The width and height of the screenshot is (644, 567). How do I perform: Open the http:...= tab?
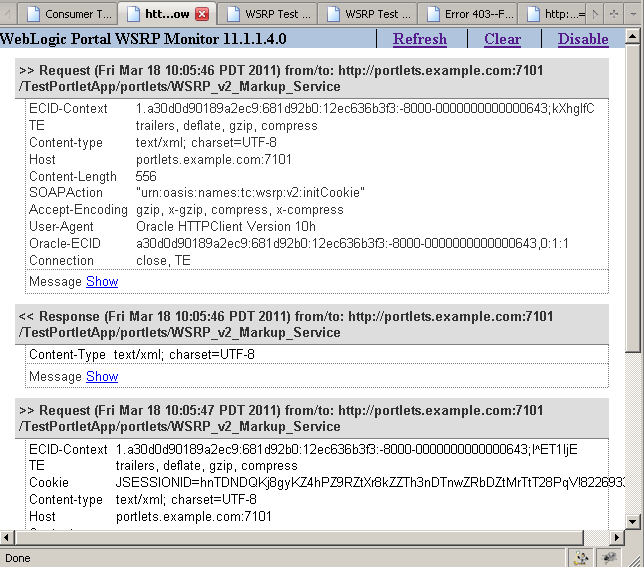(x=554, y=14)
